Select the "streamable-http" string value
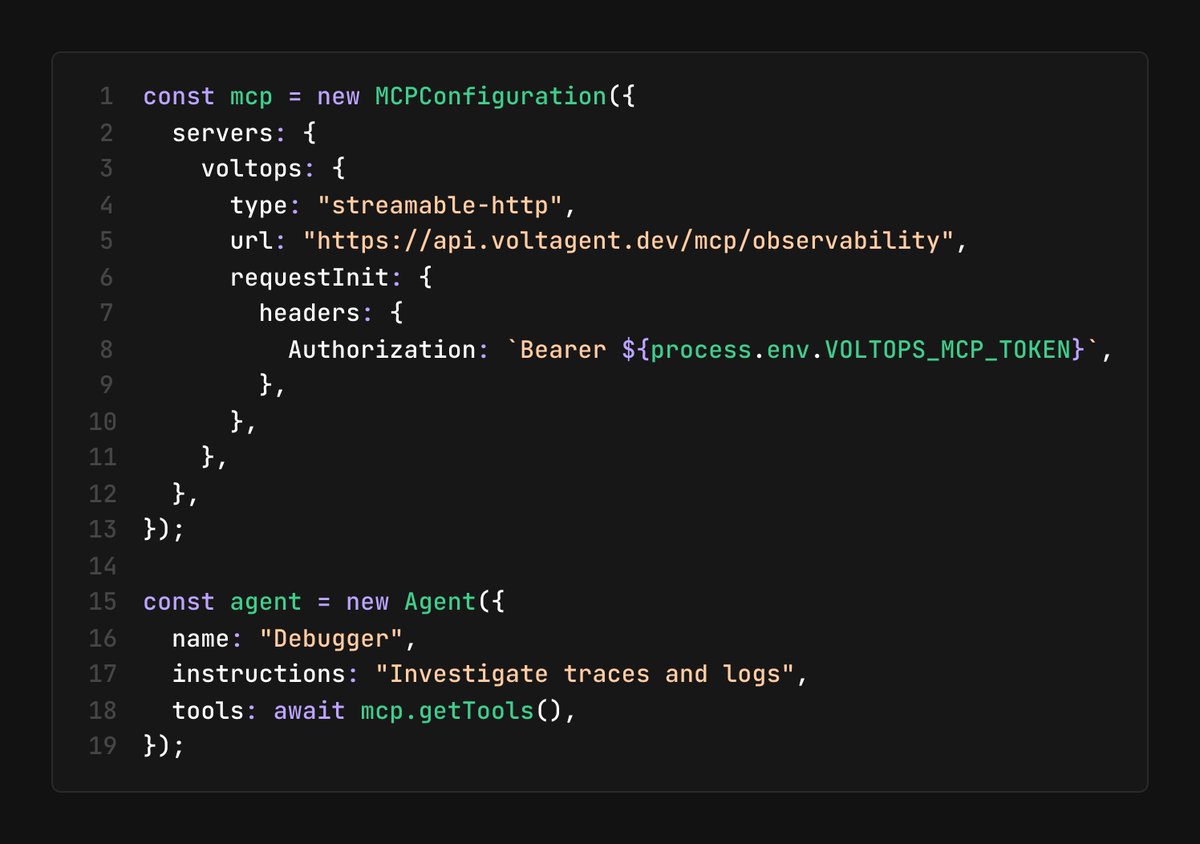1200x844 pixels. click(440, 205)
